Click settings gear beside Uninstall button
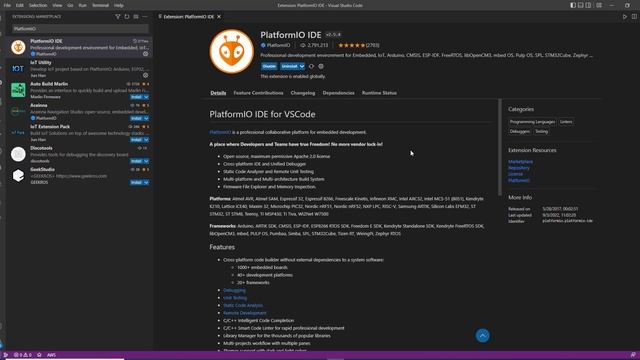 321,66
